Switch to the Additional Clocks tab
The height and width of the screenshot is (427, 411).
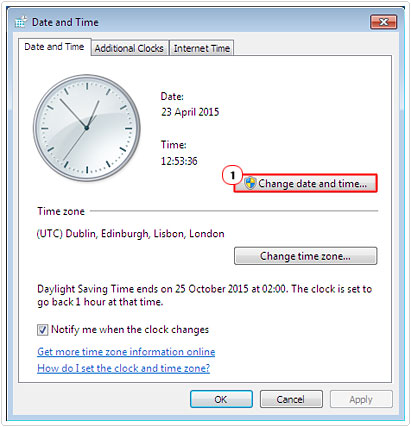[x=129, y=48]
